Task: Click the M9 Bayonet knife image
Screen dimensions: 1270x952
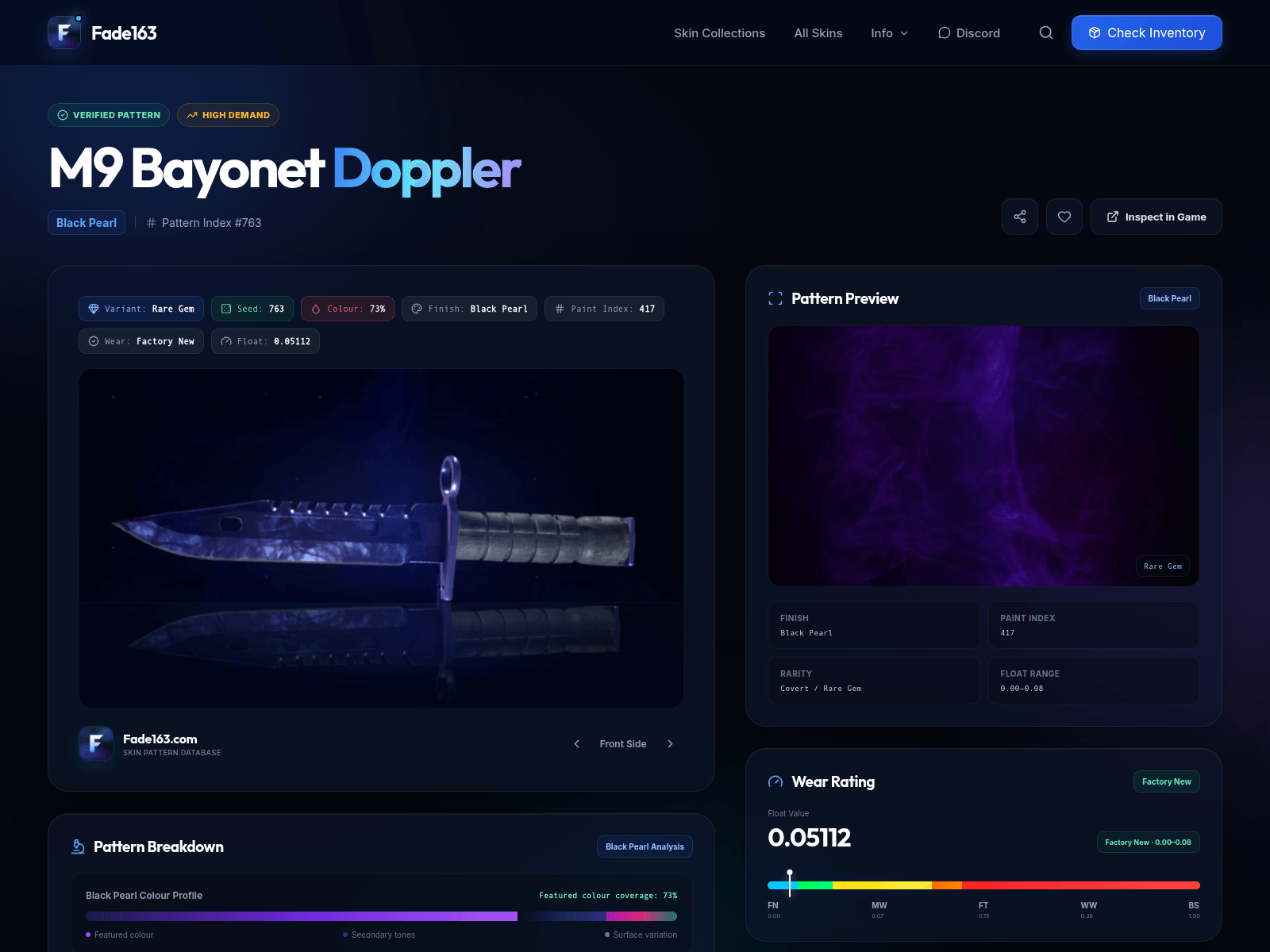Action: [x=381, y=538]
